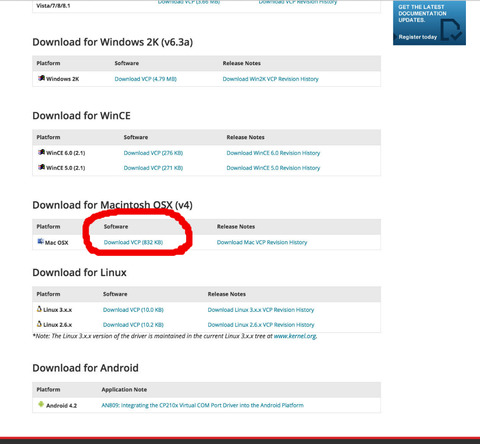
Task: Open Linux 3.x.x VCP Revision History
Action: point(261,310)
